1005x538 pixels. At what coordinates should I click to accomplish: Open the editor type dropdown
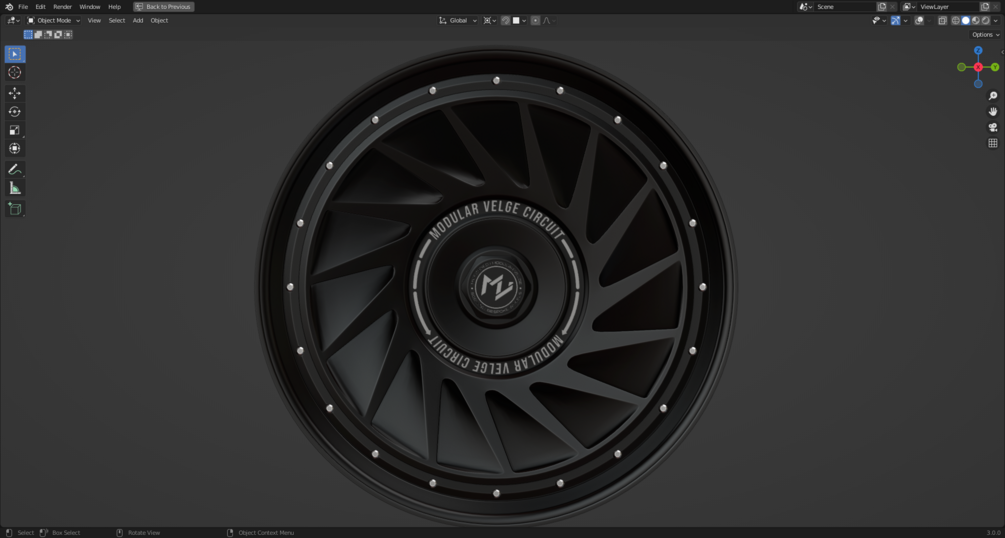13,21
